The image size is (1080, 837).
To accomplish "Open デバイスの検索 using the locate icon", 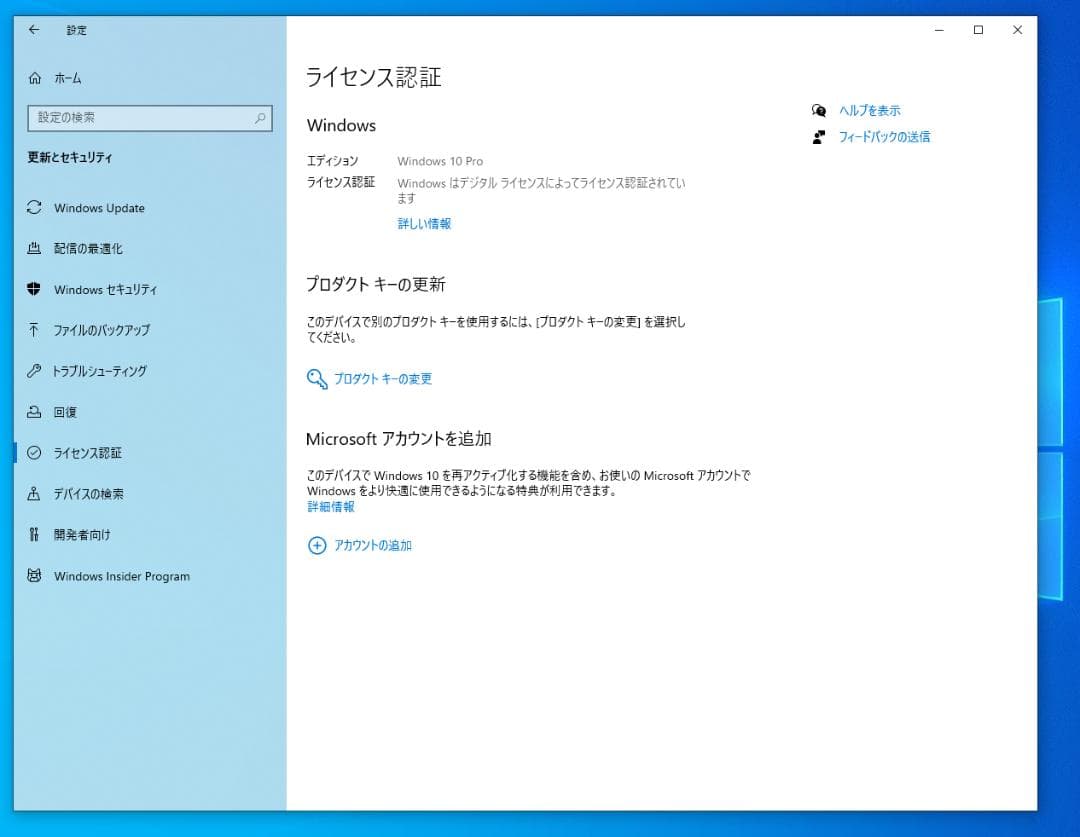I will [33, 493].
